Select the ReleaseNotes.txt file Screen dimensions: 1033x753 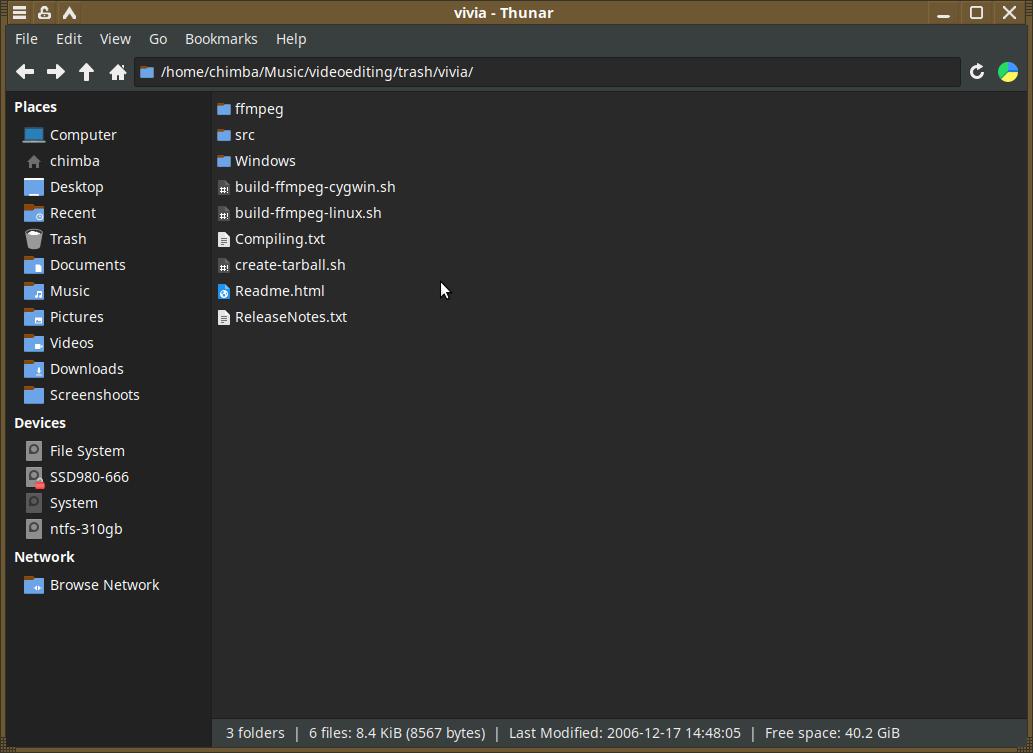pos(290,317)
